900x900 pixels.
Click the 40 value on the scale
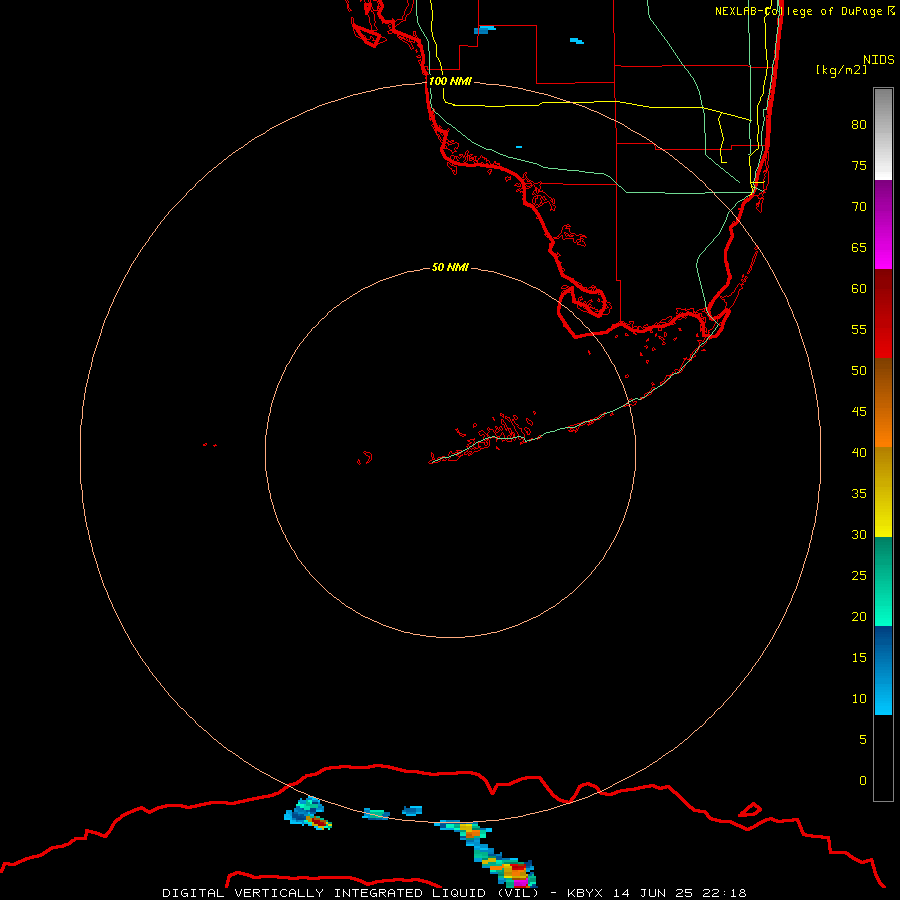tap(859, 452)
